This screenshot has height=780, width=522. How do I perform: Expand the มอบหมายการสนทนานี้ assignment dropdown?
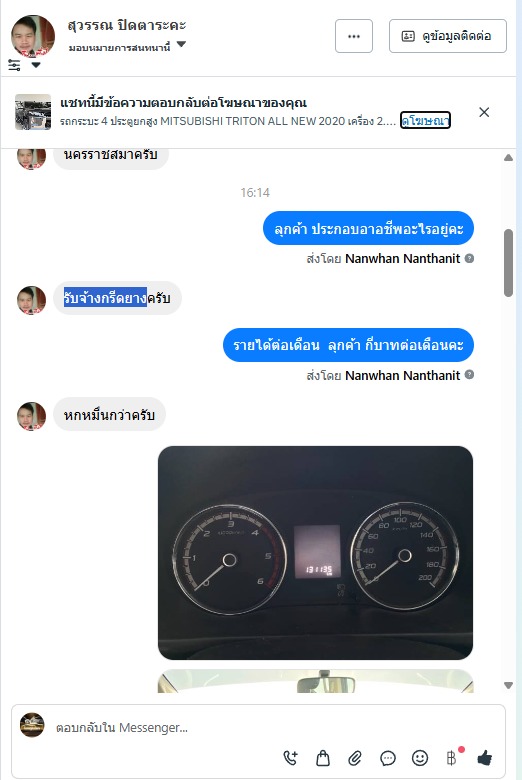[x=182, y=44]
